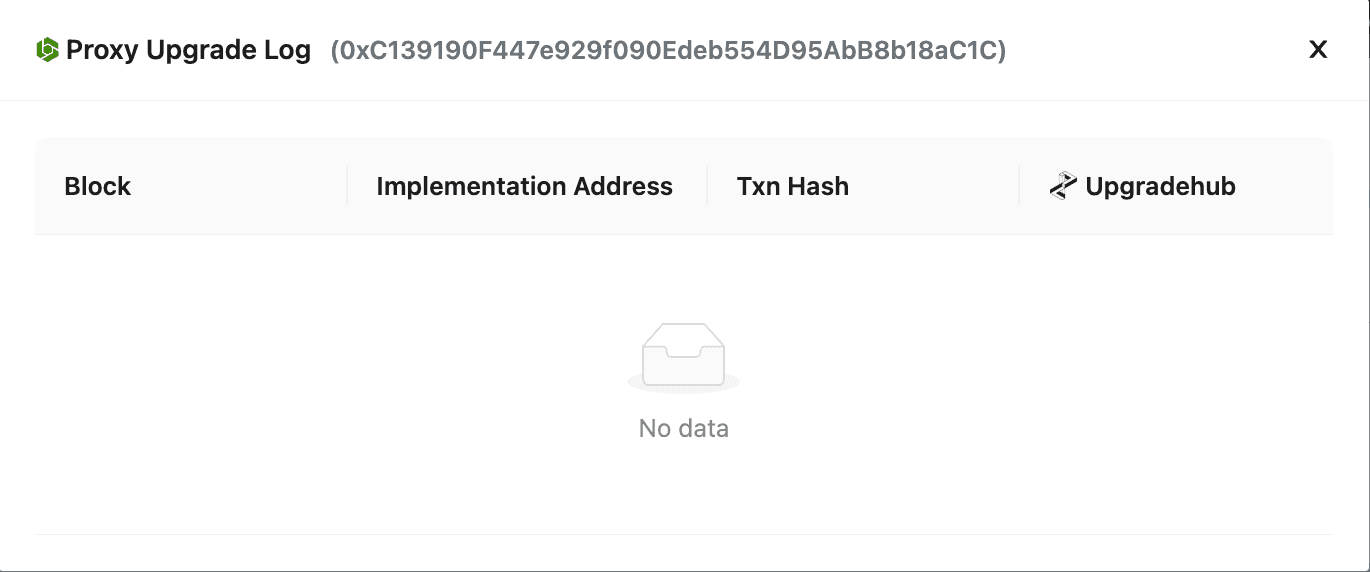Click the empty inbox tray icon
This screenshot has width=1370, height=572.
(683, 353)
